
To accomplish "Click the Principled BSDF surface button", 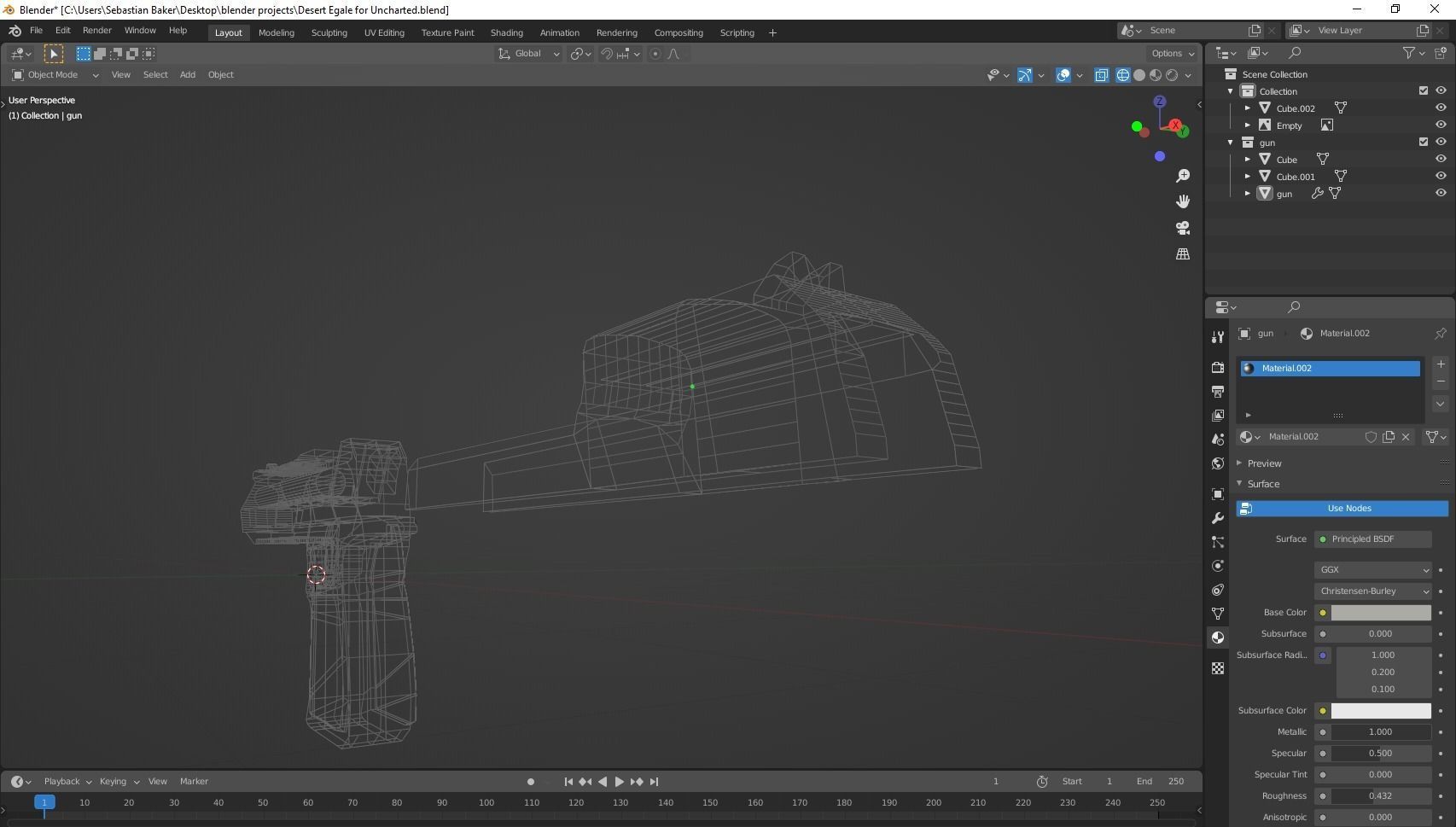I will coord(1373,539).
